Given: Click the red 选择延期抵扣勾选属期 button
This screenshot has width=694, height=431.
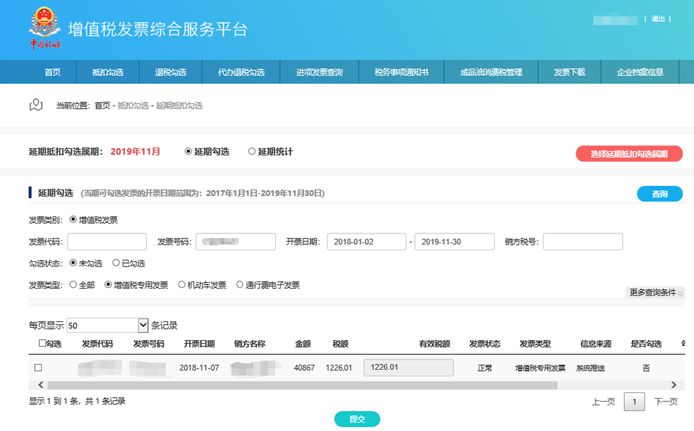Looking at the screenshot, I should pyautogui.click(x=629, y=154).
